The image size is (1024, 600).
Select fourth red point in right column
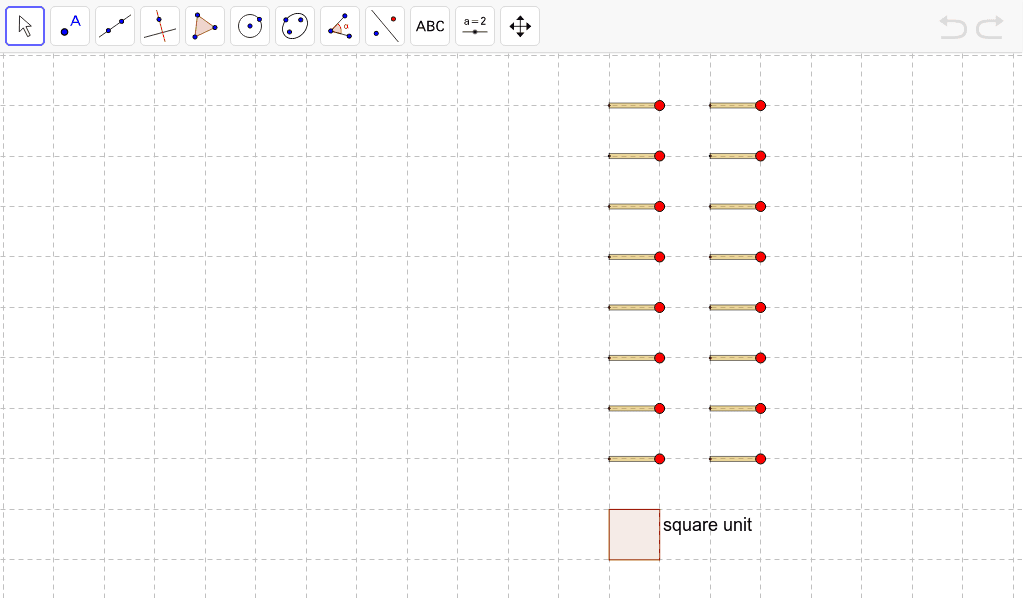760,257
